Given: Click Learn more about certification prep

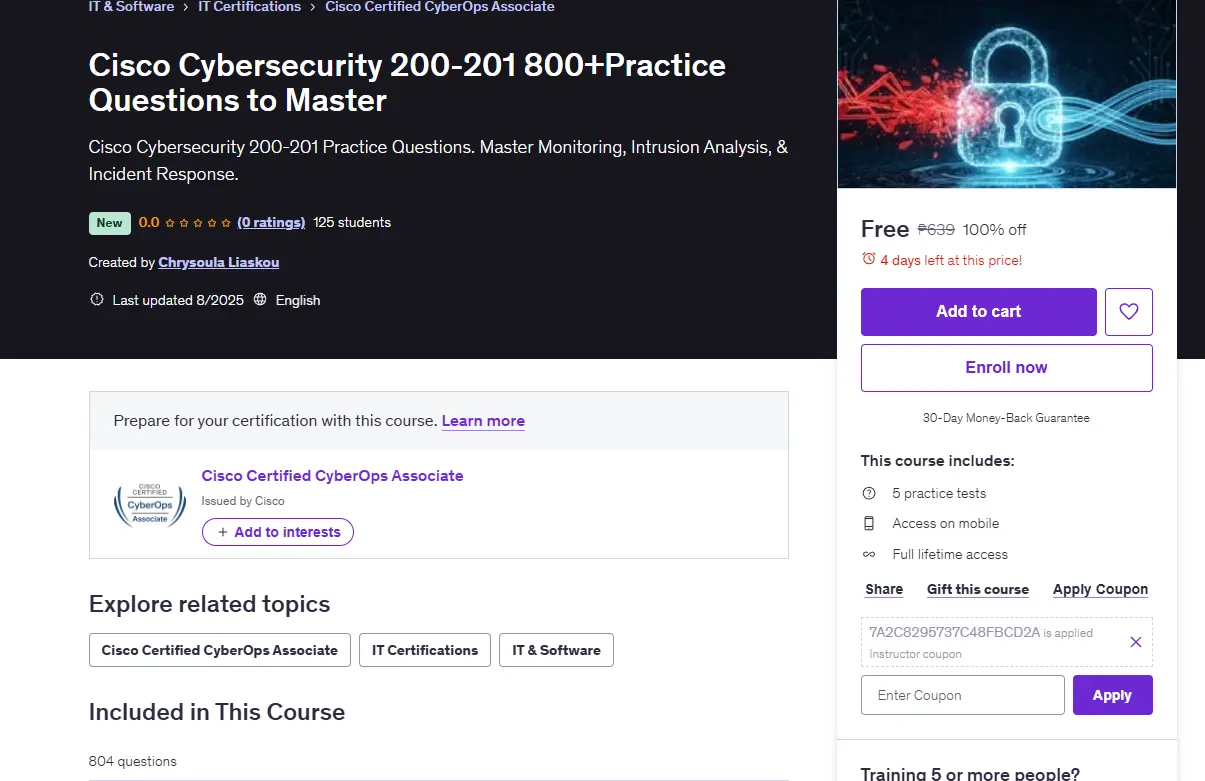Looking at the screenshot, I should (483, 421).
